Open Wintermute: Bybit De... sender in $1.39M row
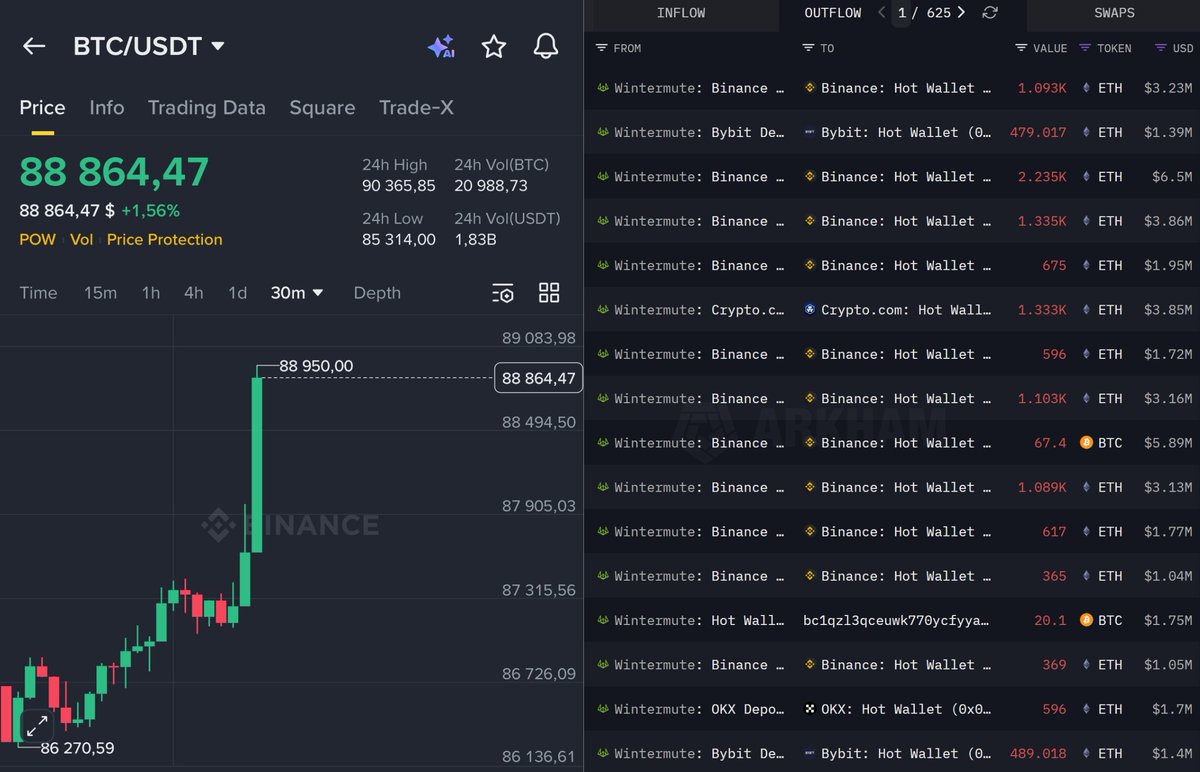Viewport: 1200px width, 772px height. click(x=699, y=132)
